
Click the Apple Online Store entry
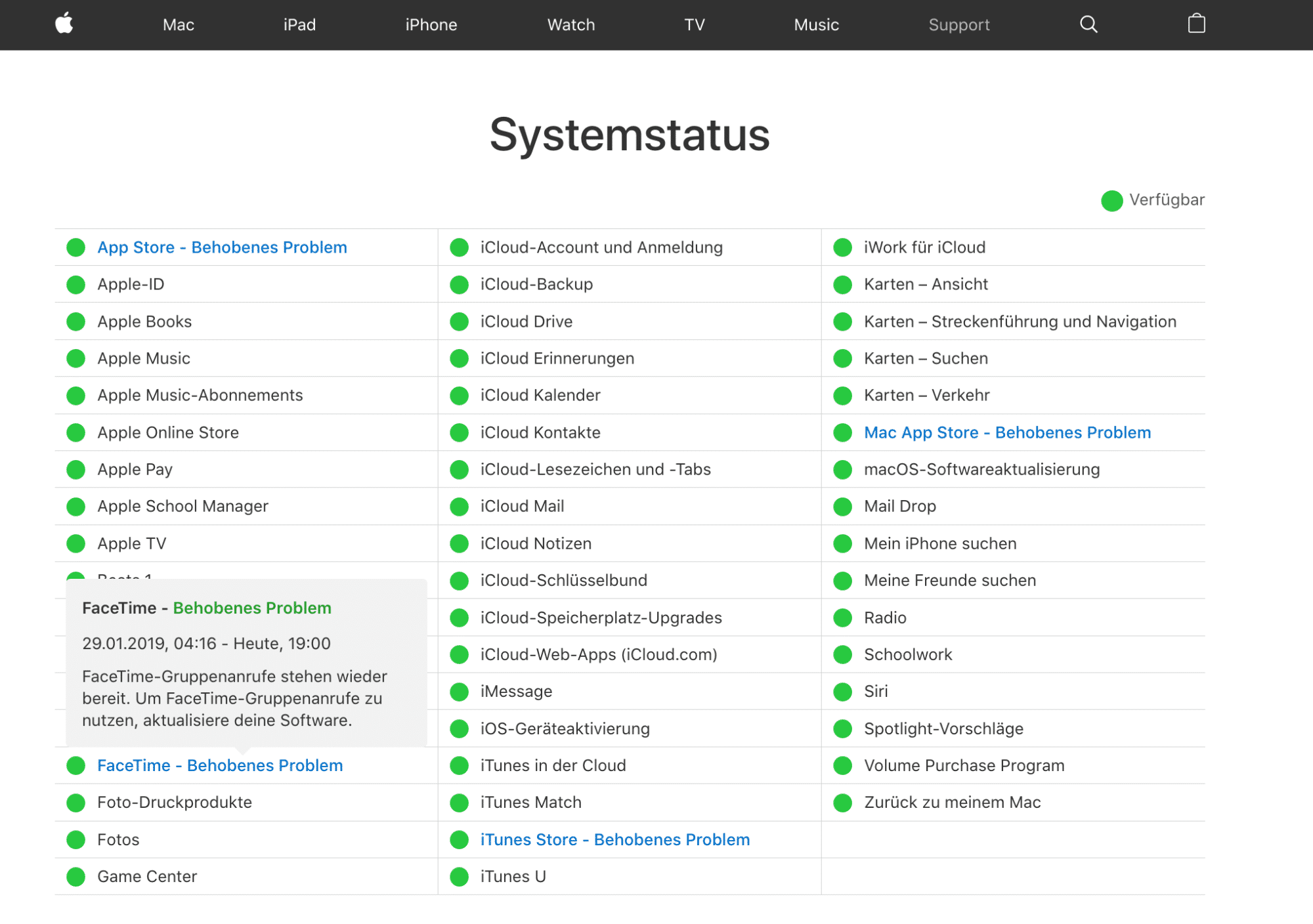pyautogui.click(x=168, y=432)
